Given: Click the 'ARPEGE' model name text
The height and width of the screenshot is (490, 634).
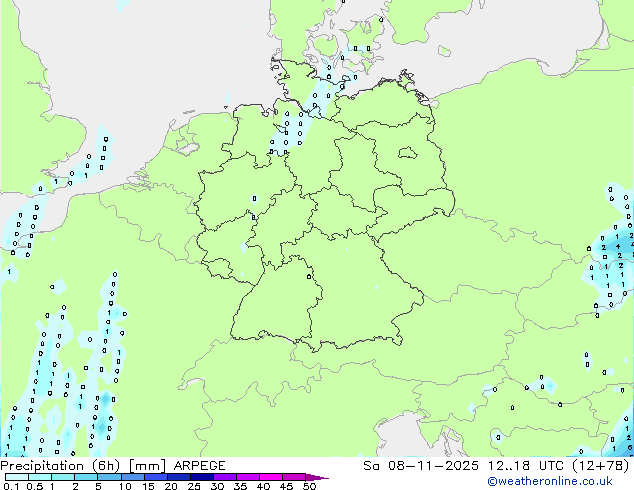Looking at the screenshot, I should (199, 466).
